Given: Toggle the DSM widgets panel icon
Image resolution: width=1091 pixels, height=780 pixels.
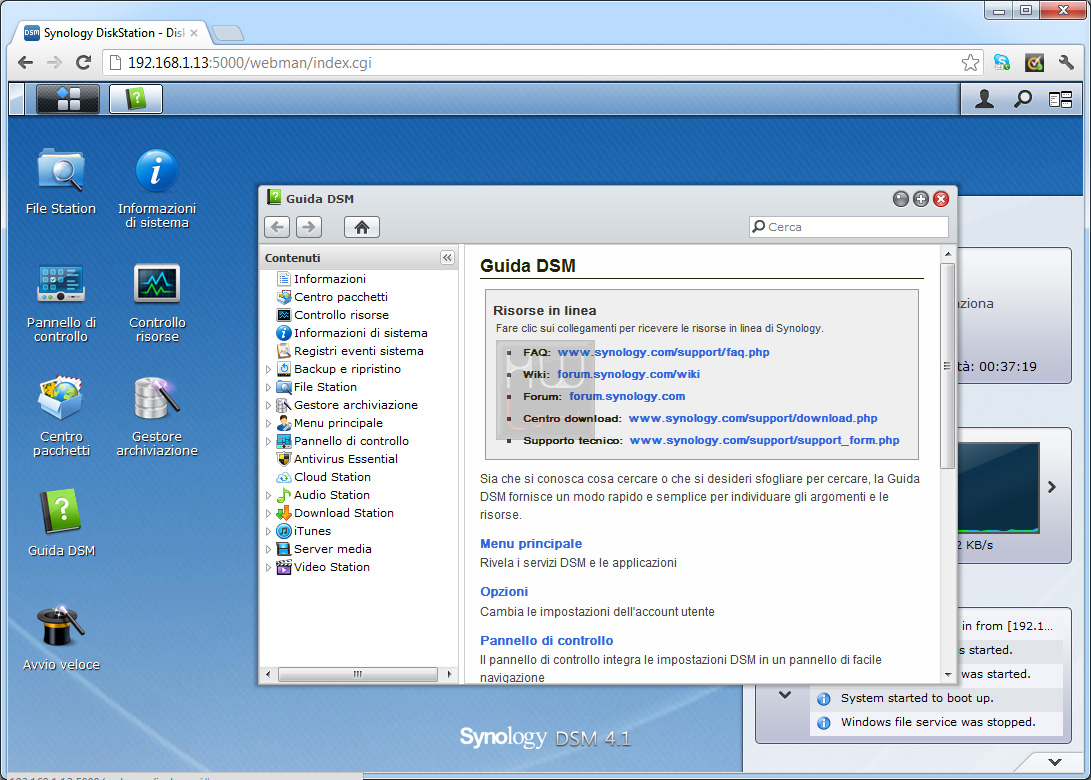Looking at the screenshot, I should coord(1060,100).
